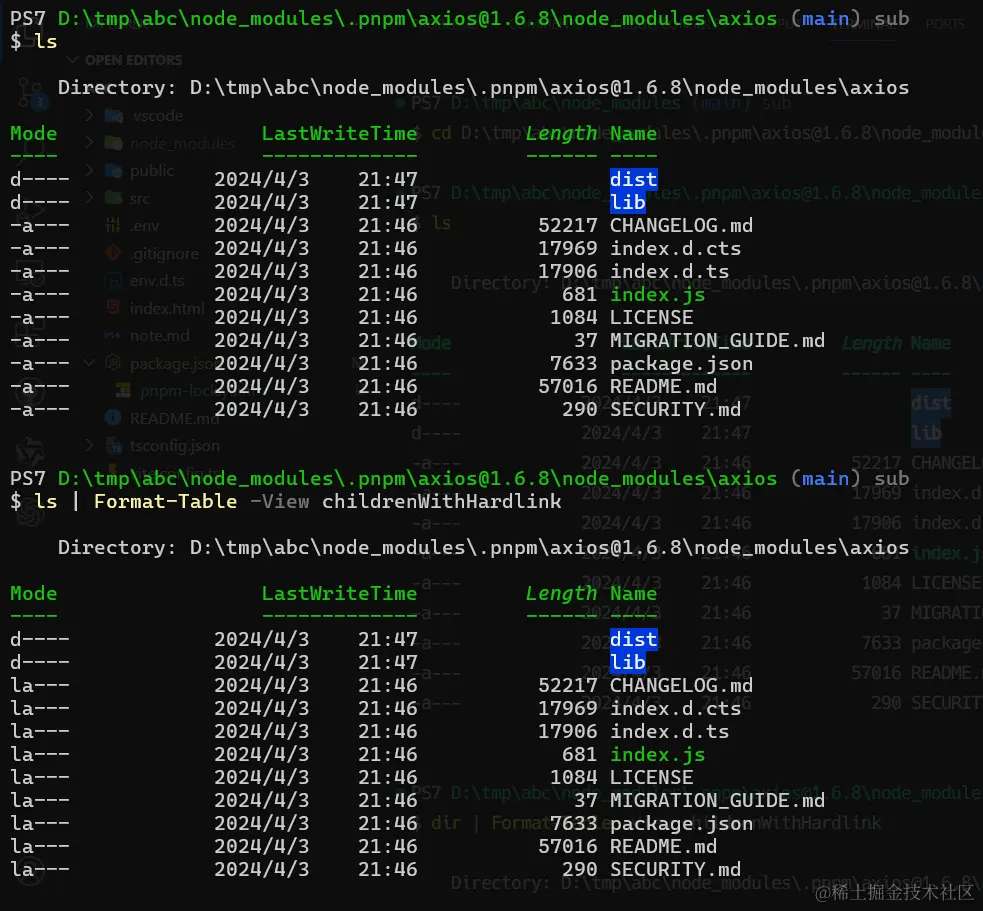The image size is (983, 911).
Task: Click .vscode folder icon in background explorer
Action: 113,116
